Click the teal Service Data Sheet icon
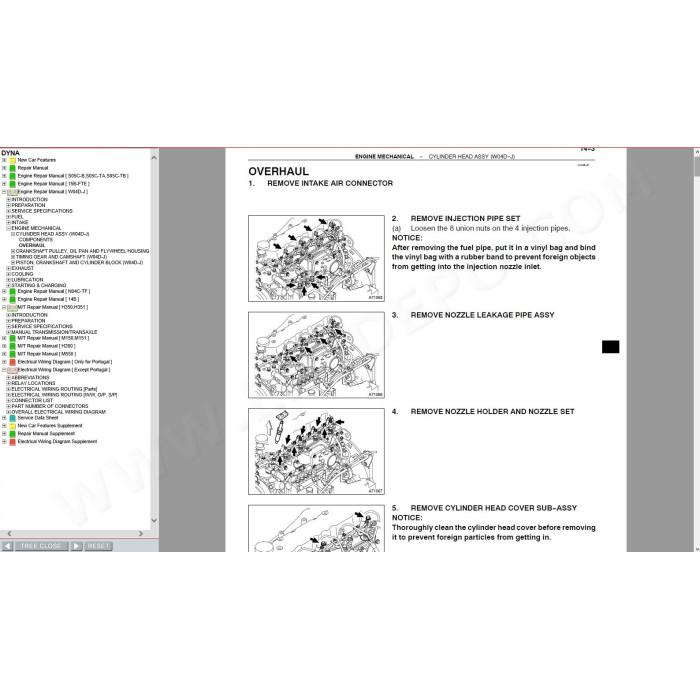 pyautogui.click(x=12, y=418)
